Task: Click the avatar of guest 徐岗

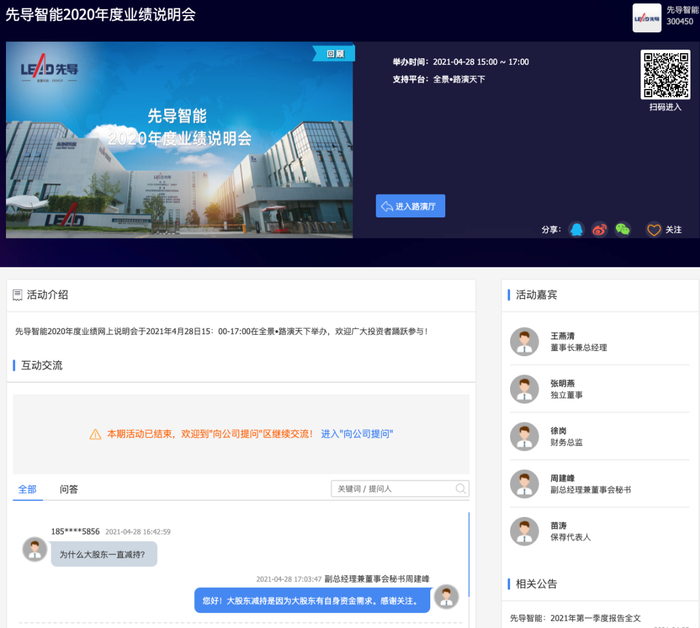Action: (x=525, y=436)
